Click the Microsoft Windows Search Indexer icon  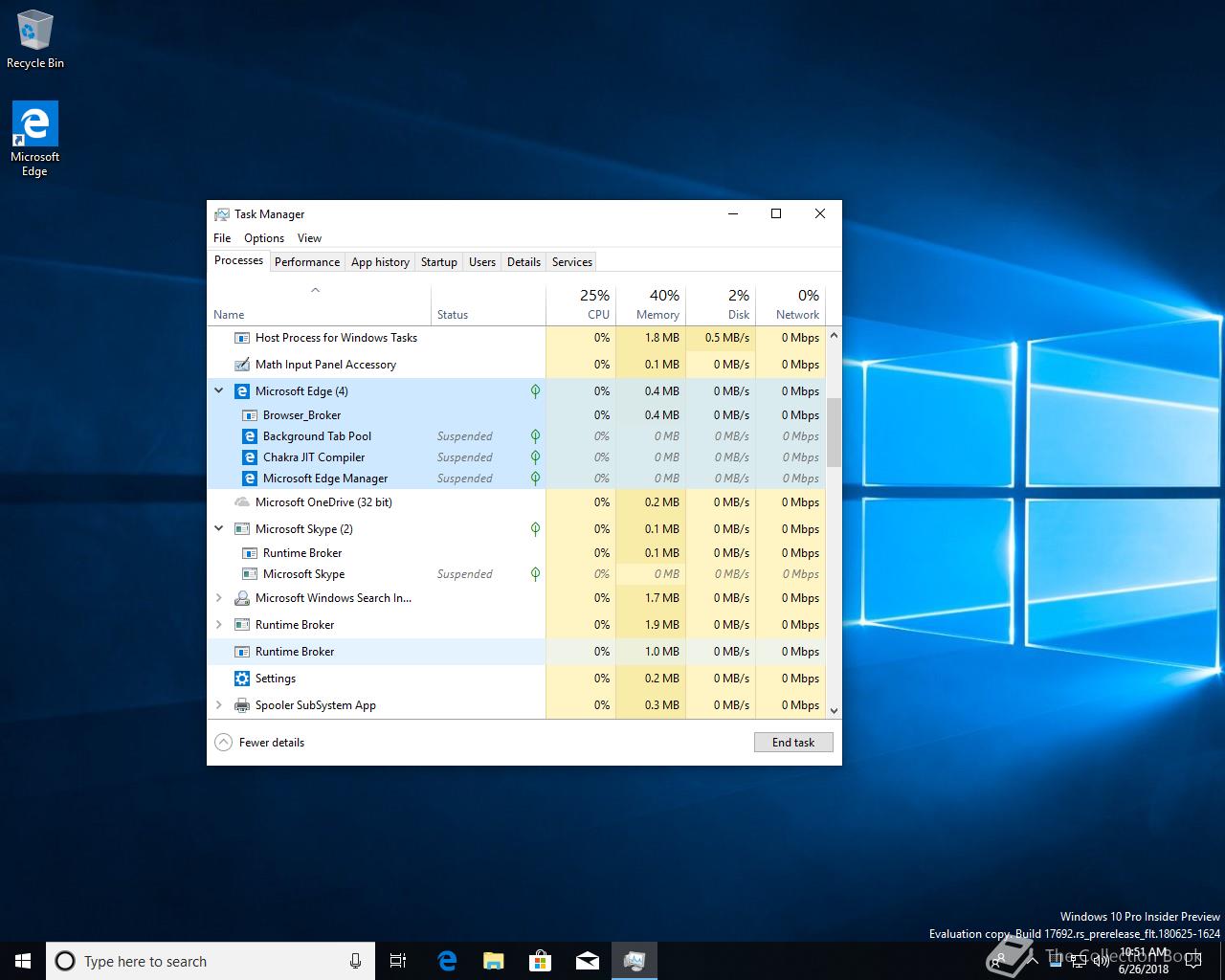[x=242, y=598]
